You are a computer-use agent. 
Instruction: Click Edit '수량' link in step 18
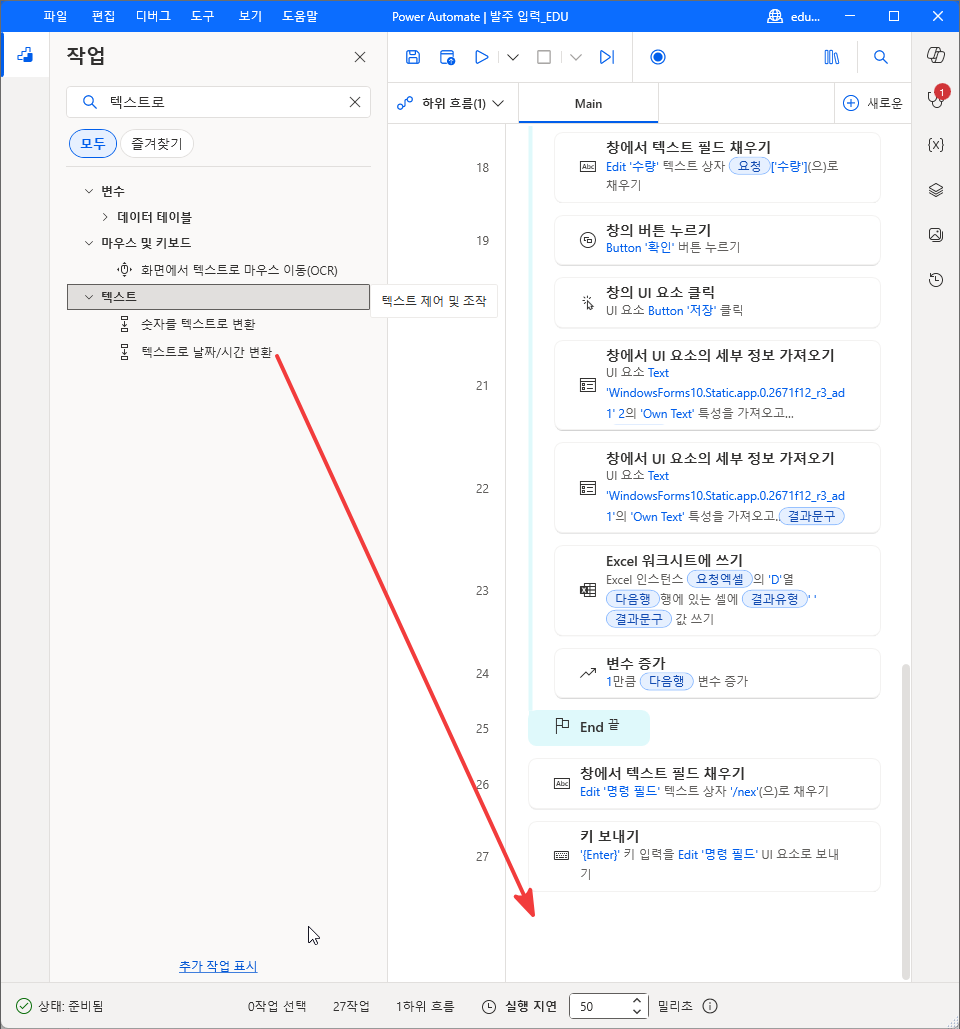click(x=632, y=166)
